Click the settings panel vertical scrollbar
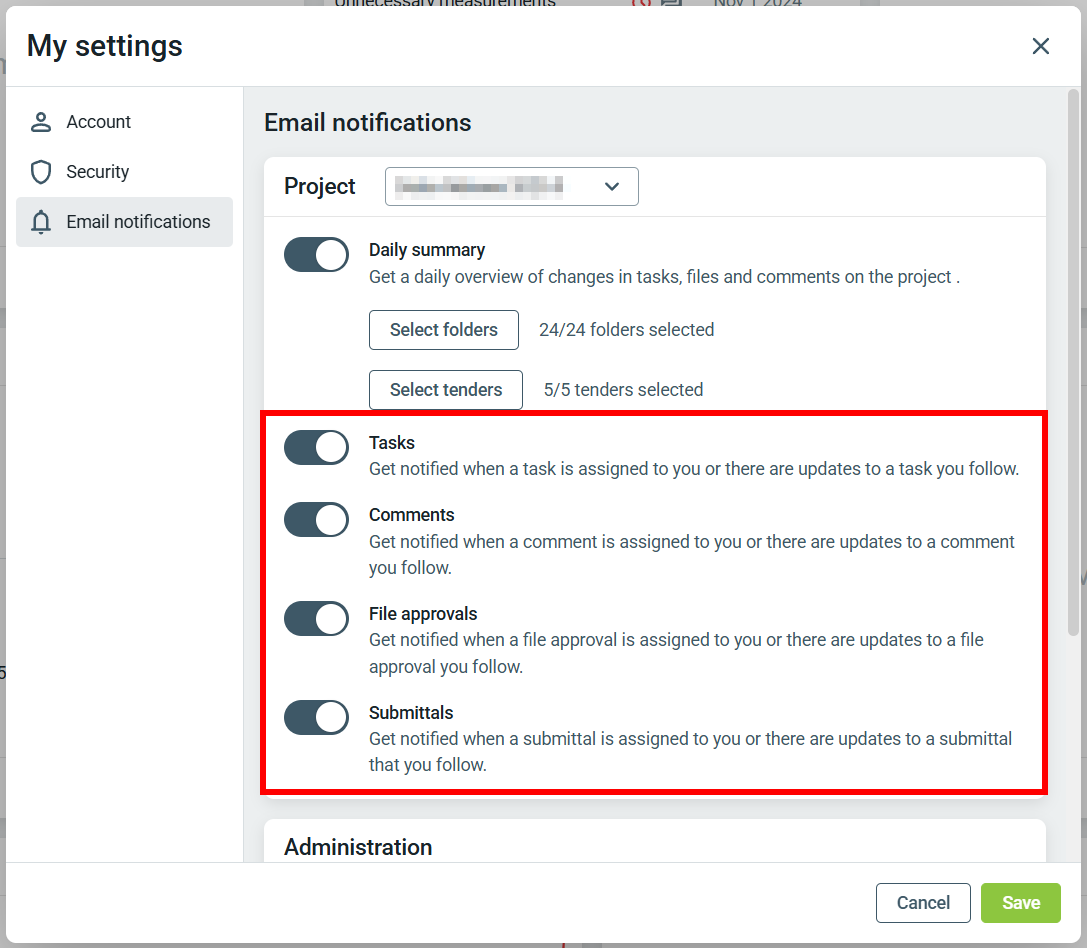The width and height of the screenshot is (1087, 948). (x=1073, y=360)
